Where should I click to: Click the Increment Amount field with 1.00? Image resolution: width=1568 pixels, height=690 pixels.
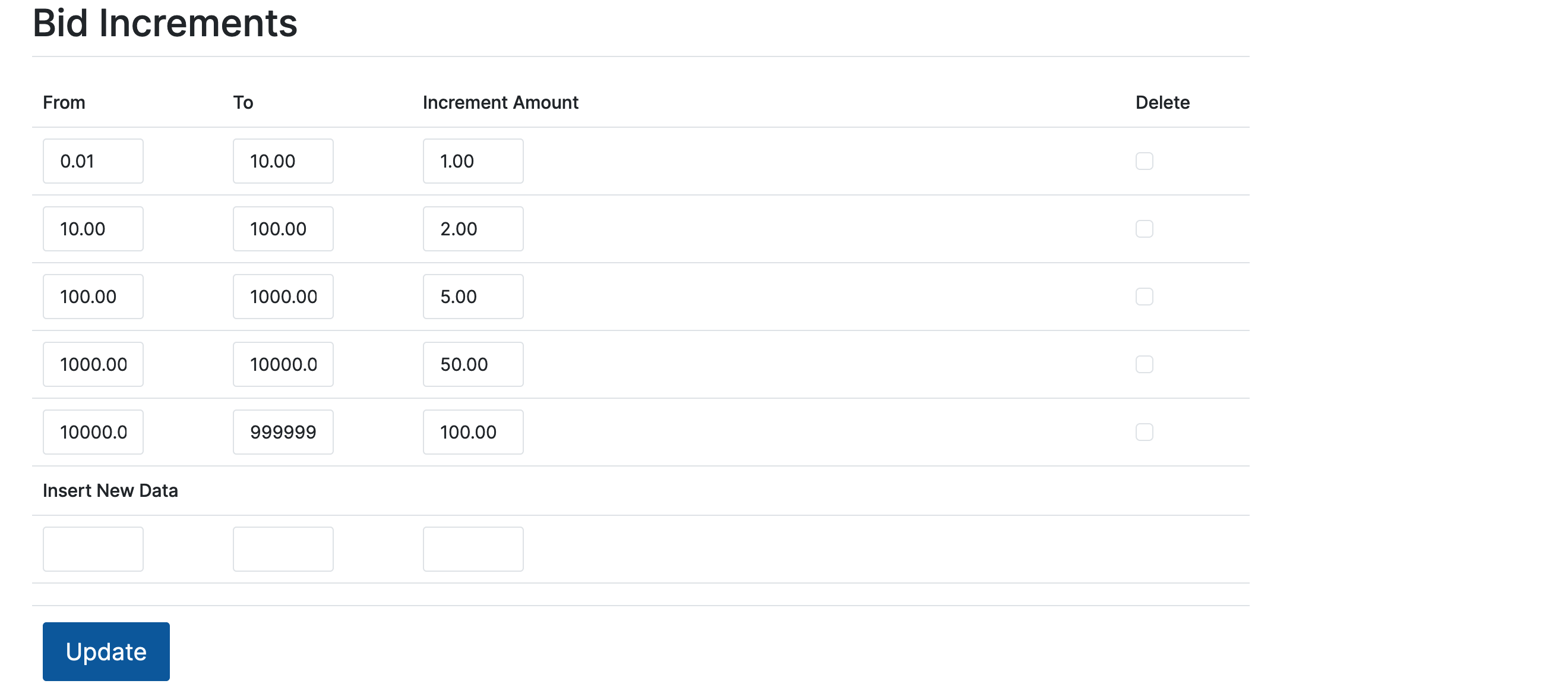coord(473,161)
